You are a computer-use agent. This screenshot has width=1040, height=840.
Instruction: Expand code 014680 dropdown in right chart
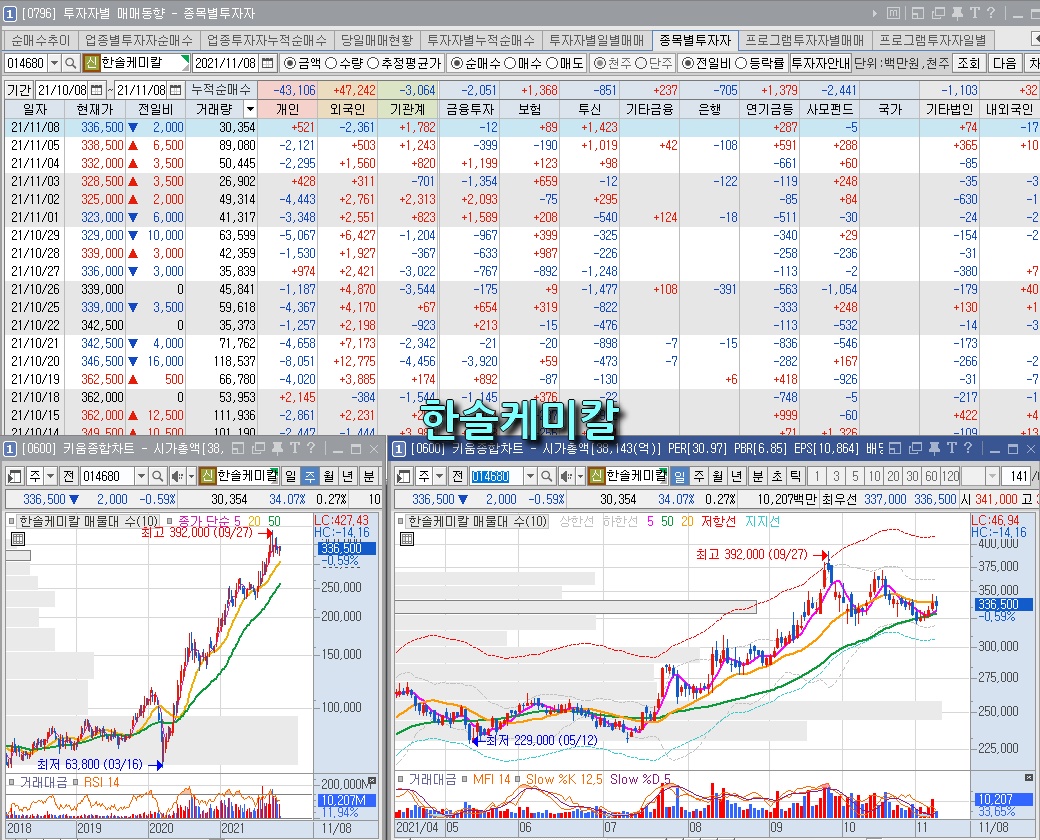tap(530, 476)
